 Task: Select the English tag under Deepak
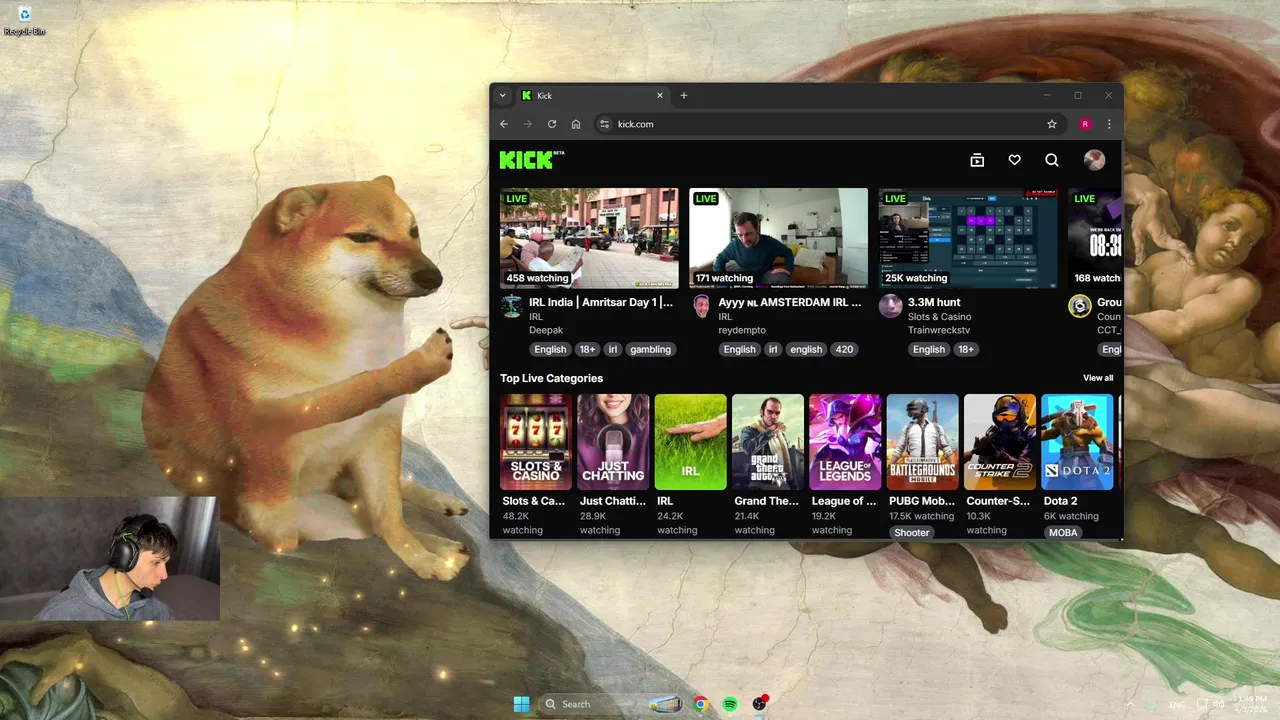550,349
